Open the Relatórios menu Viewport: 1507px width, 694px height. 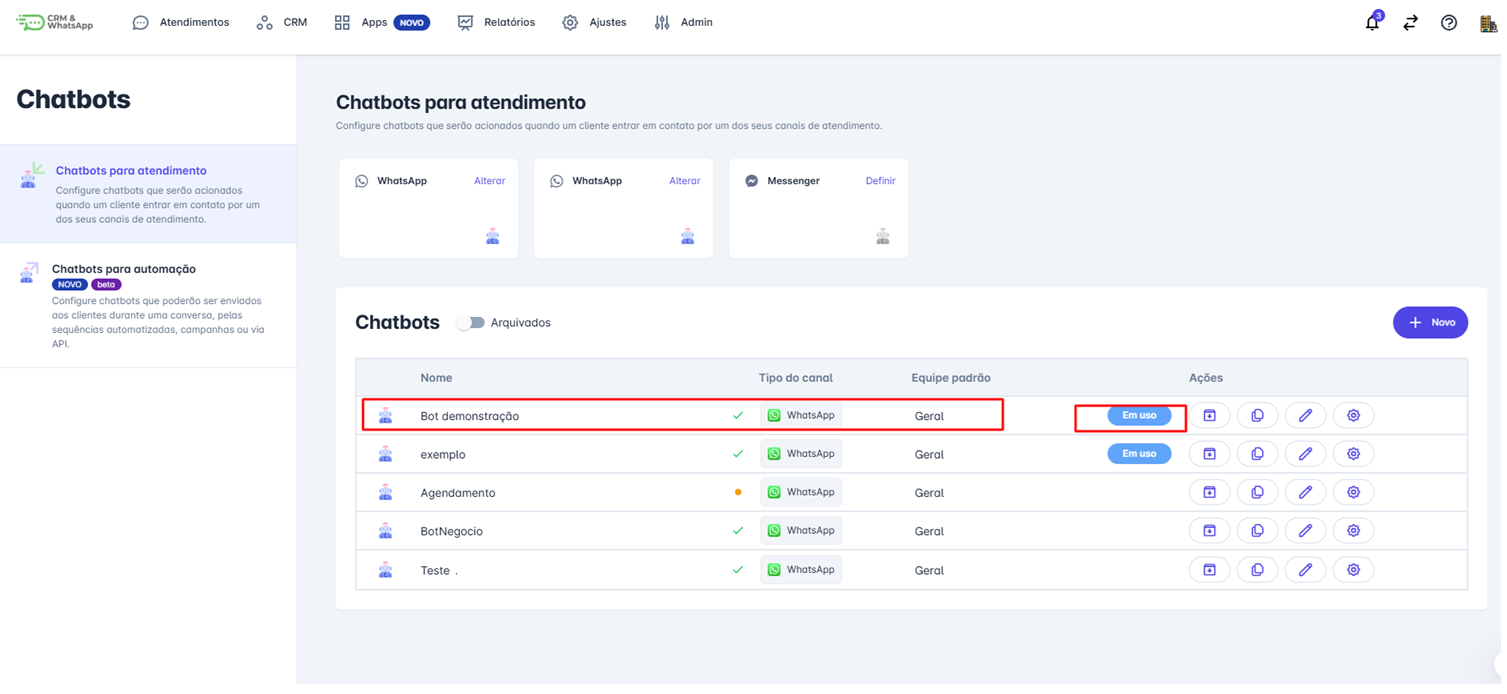click(496, 22)
